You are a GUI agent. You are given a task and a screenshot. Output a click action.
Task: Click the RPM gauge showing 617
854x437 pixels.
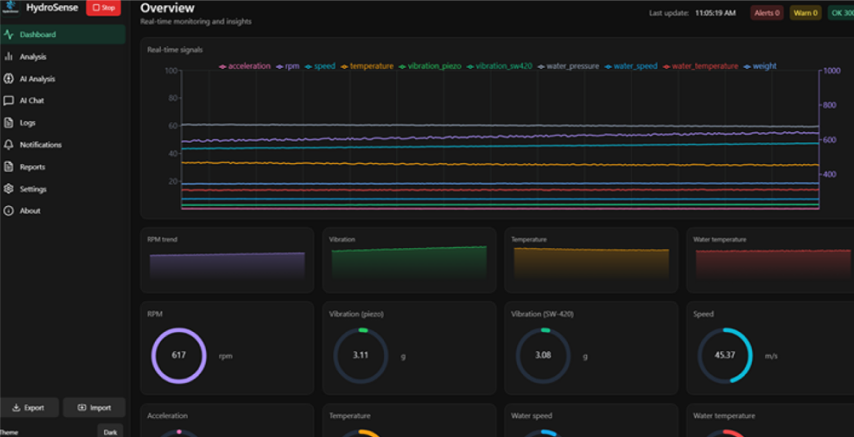point(178,355)
